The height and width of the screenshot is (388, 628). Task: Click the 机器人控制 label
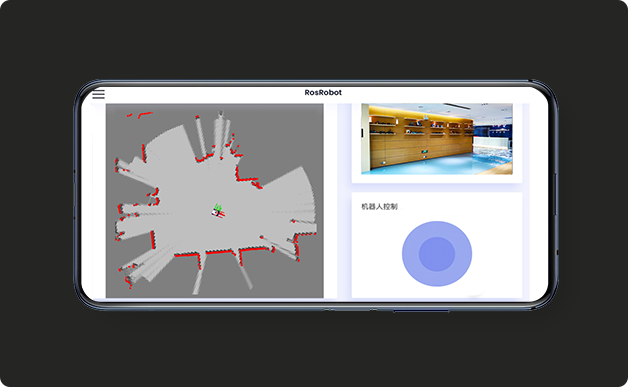379,207
